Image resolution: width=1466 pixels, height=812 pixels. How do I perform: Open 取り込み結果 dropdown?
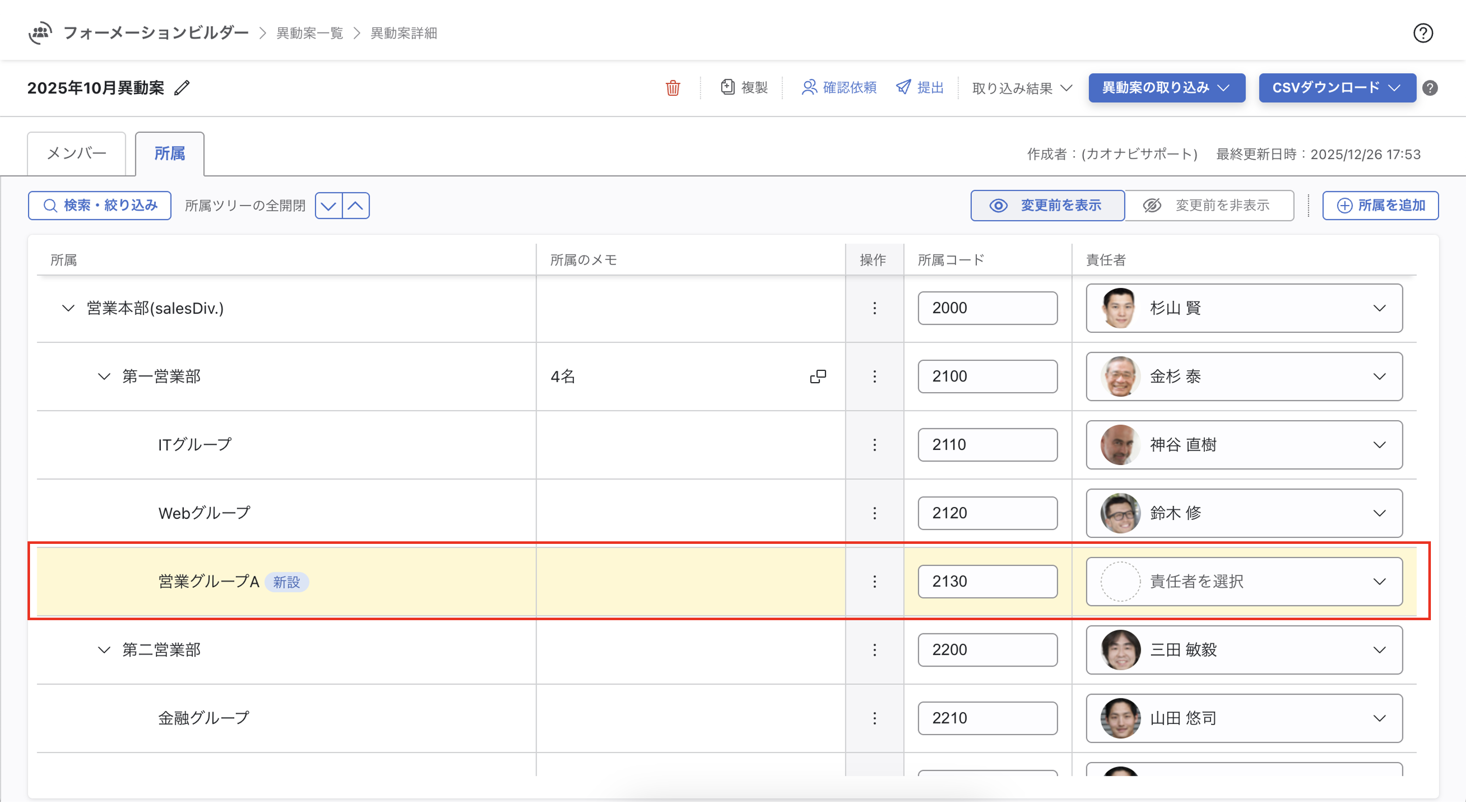click(x=1022, y=88)
